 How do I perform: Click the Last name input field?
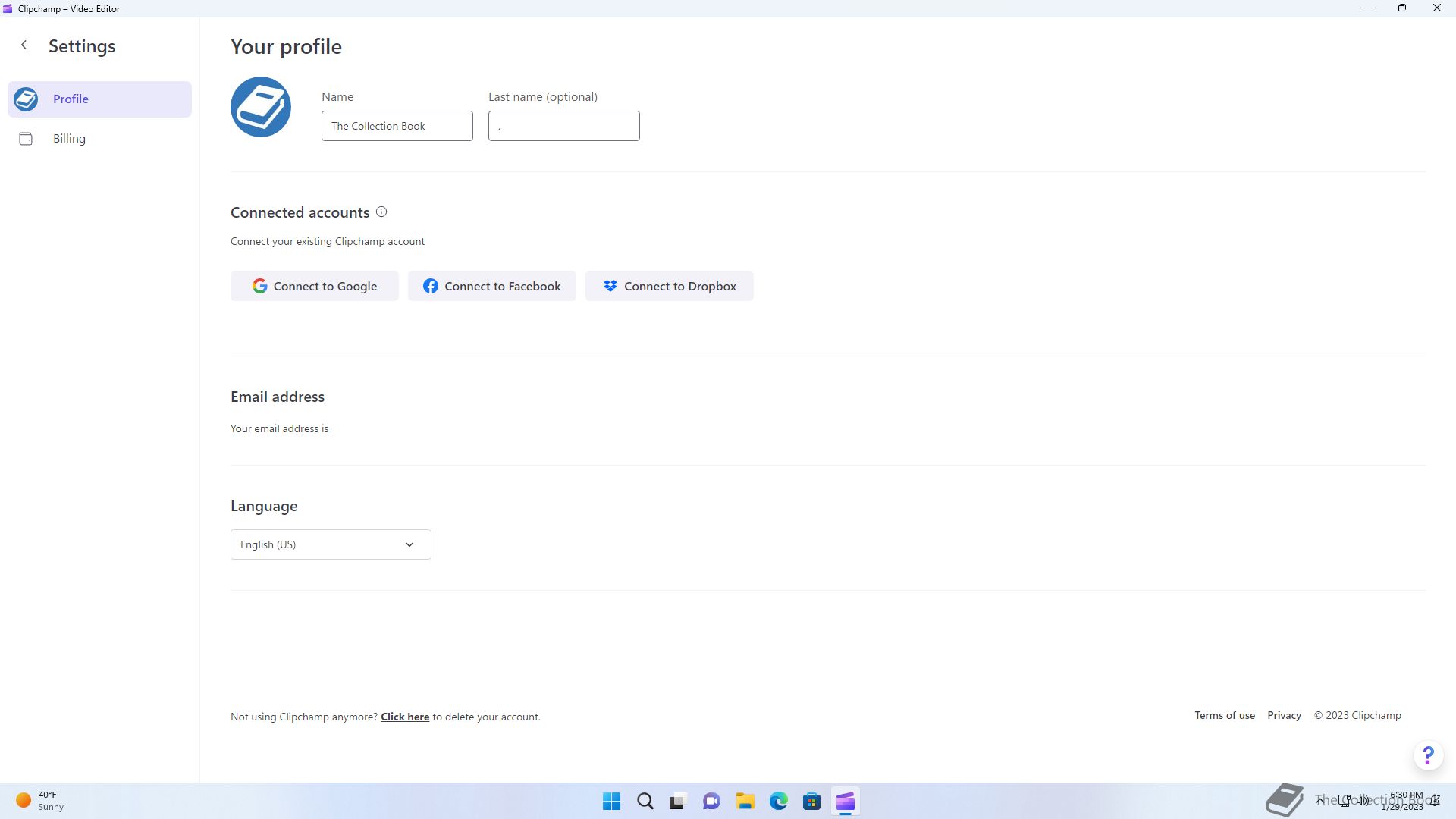tap(563, 126)
